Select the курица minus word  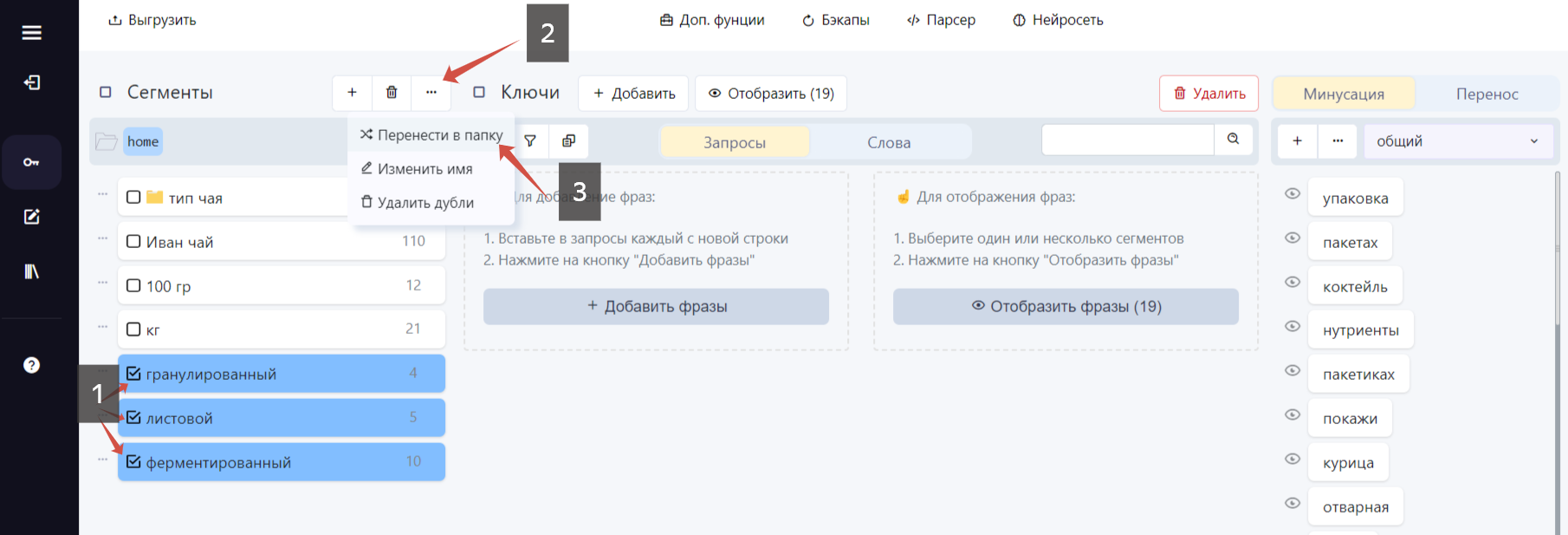pos(1348,463)
